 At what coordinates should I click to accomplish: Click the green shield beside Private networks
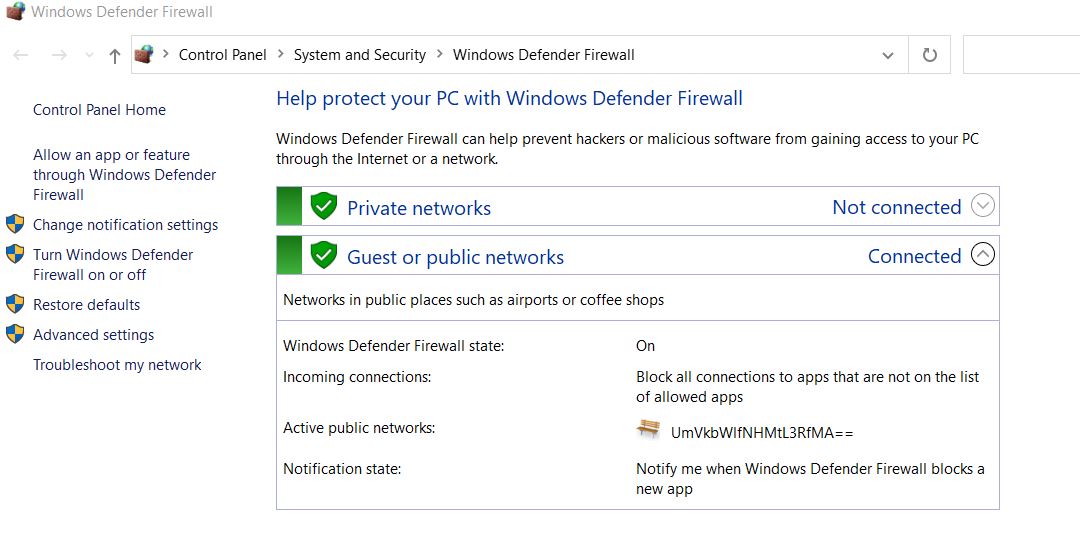323,206
